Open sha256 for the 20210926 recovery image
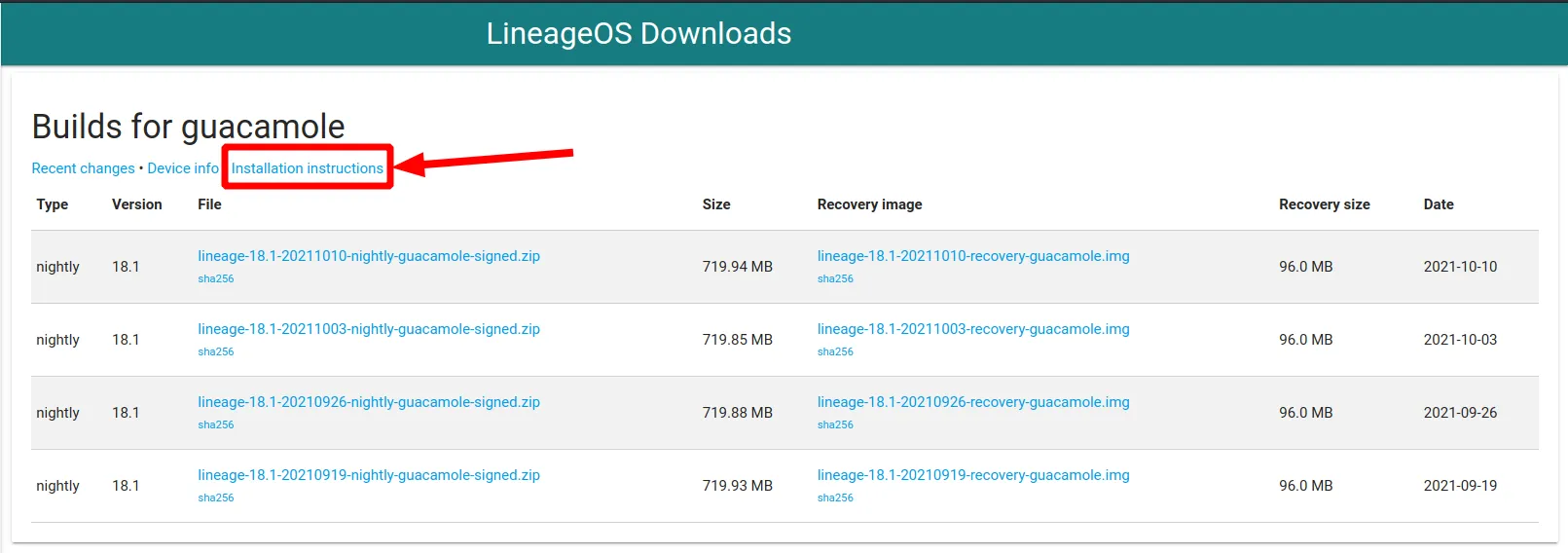1568x553 pixels. [x=835, y=425]
